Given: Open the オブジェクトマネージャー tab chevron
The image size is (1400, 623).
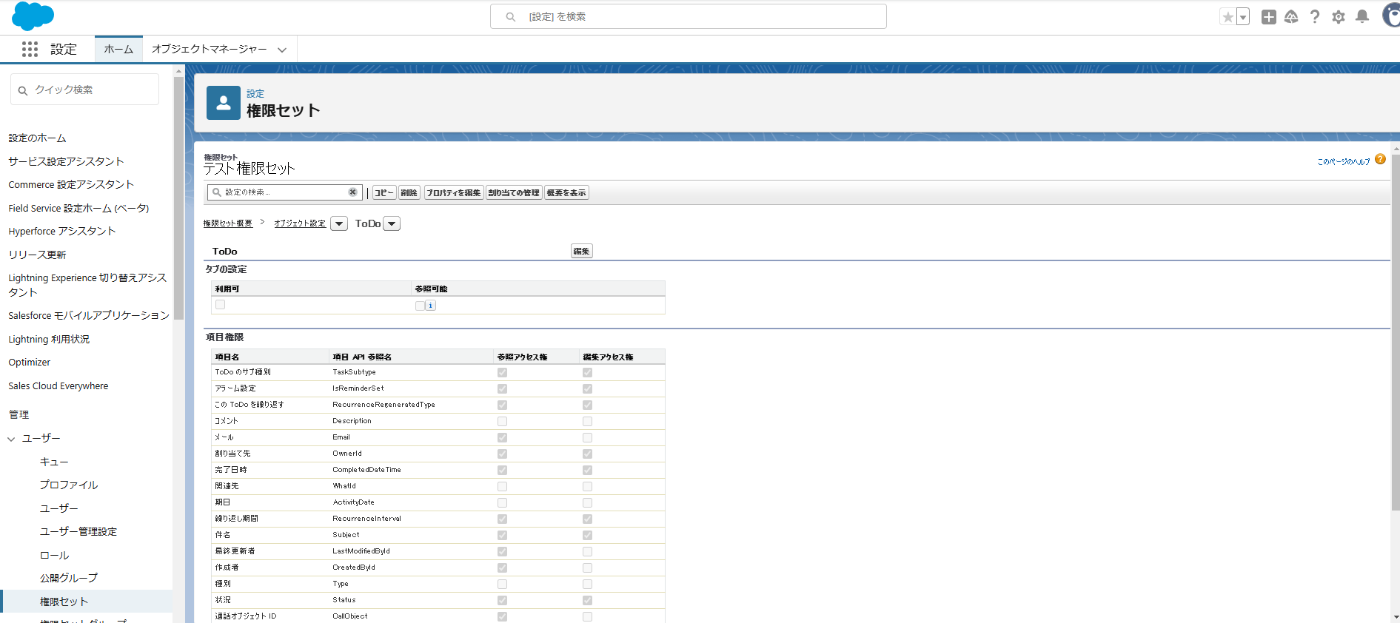Looking at the screenshot, I should click(x=282, y=49).
